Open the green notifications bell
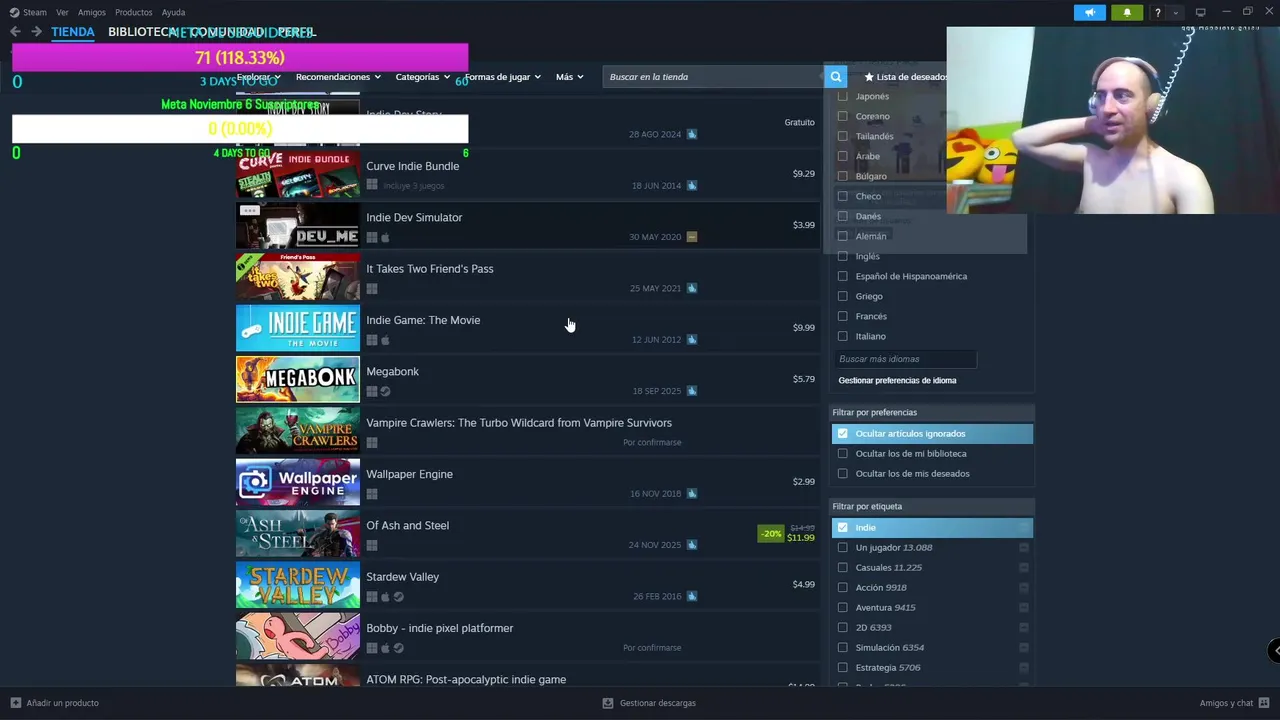This screenshot has width=1280, height=720. (x=1127, y=12)
